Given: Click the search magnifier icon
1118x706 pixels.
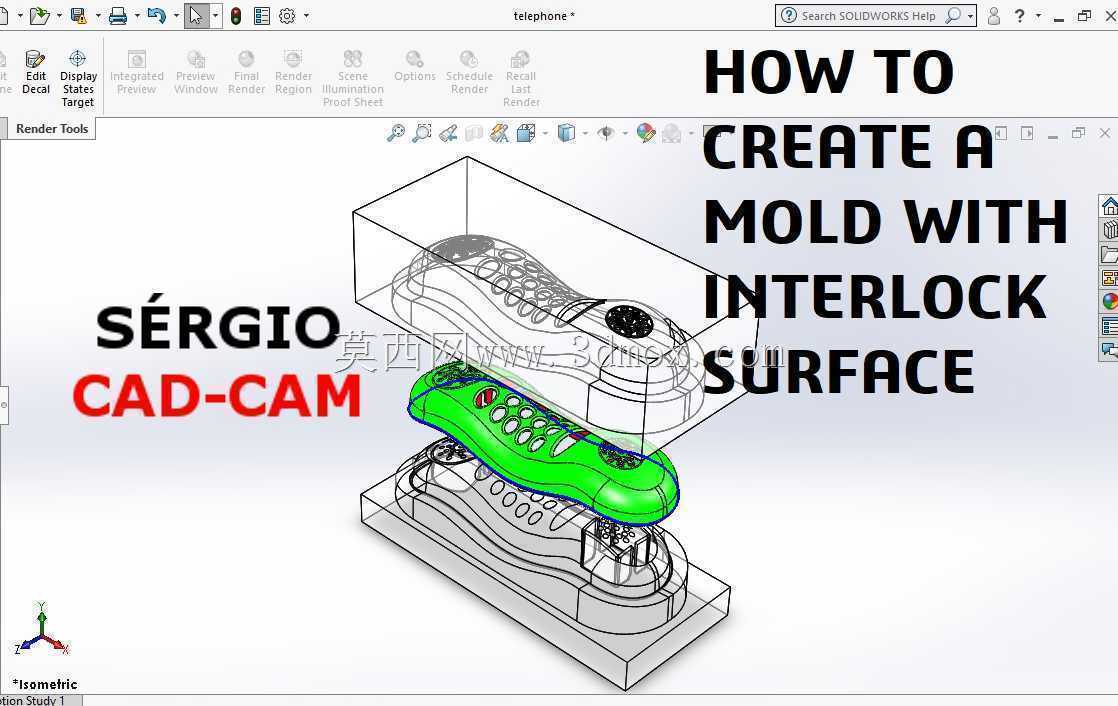Looking at the screenshot, I should coord(953,16).
